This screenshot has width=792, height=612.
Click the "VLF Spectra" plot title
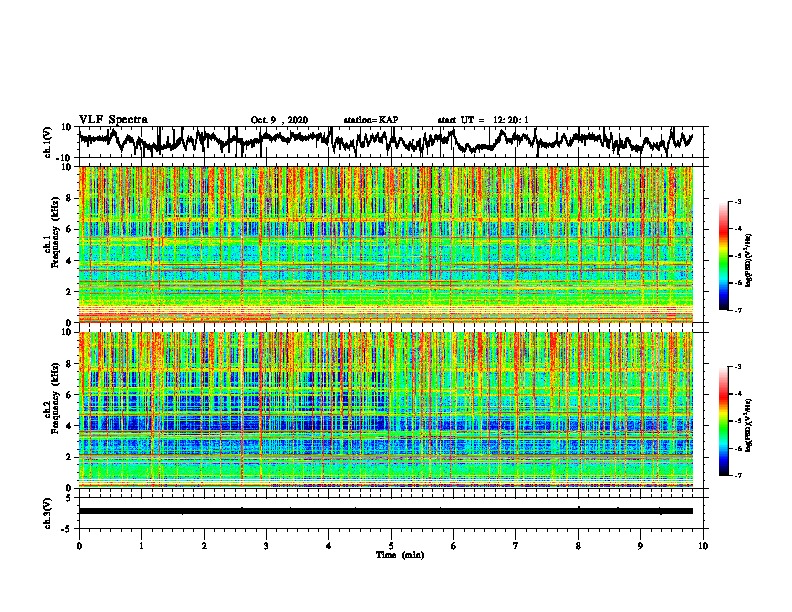pos(113,119)
